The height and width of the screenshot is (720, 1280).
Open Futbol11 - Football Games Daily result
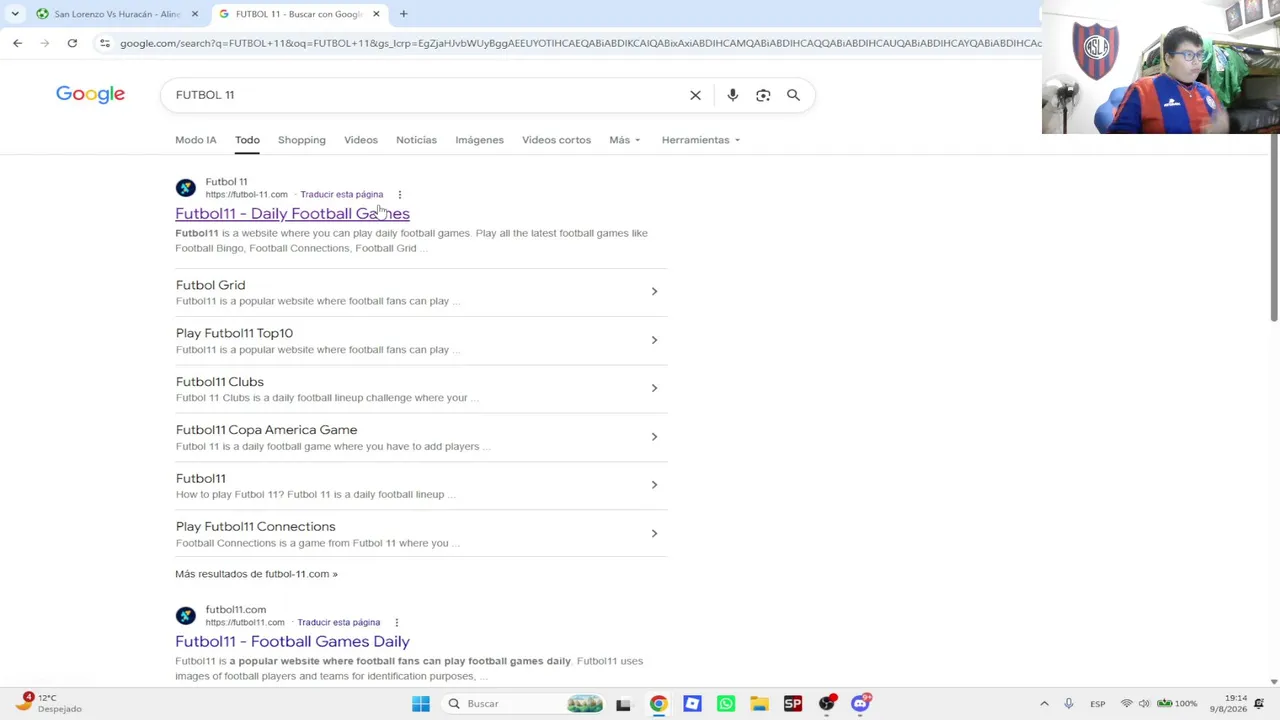(x=292, y=641)
